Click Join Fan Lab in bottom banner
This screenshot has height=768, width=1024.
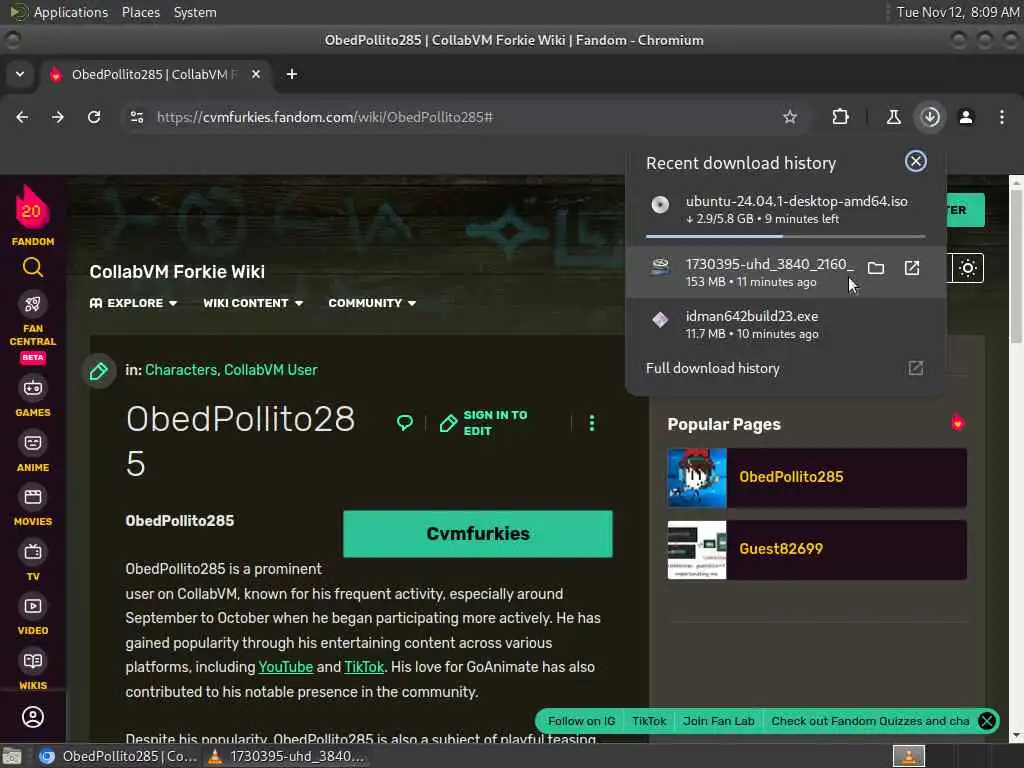tap(718, 721)
